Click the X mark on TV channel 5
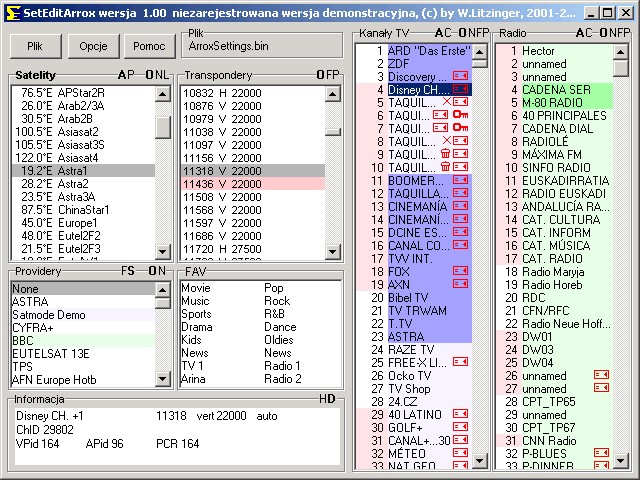Image resolution: width=640 pixels, height=480 pixels. [447, 102]
